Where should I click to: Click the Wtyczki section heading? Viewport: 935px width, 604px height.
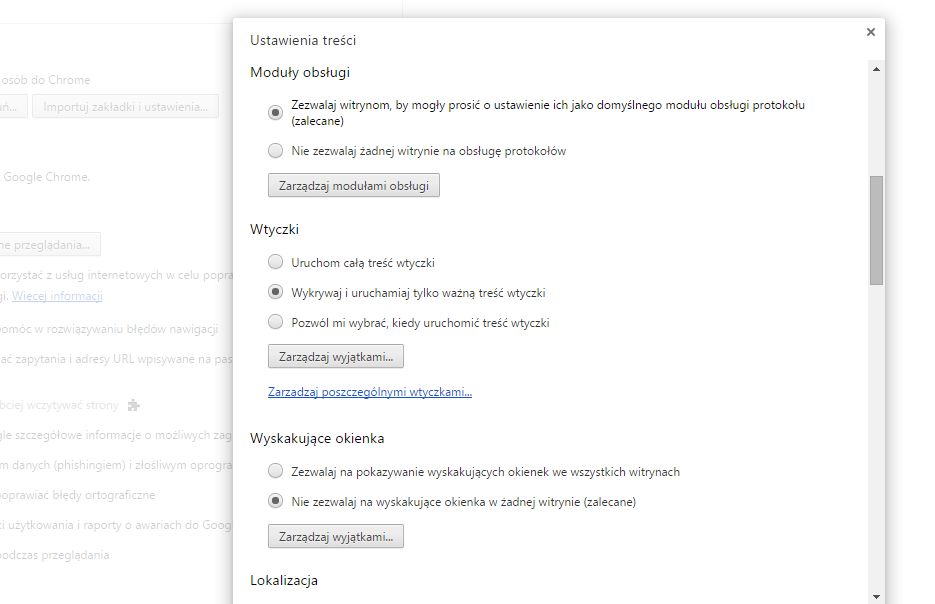click(274, 230)
